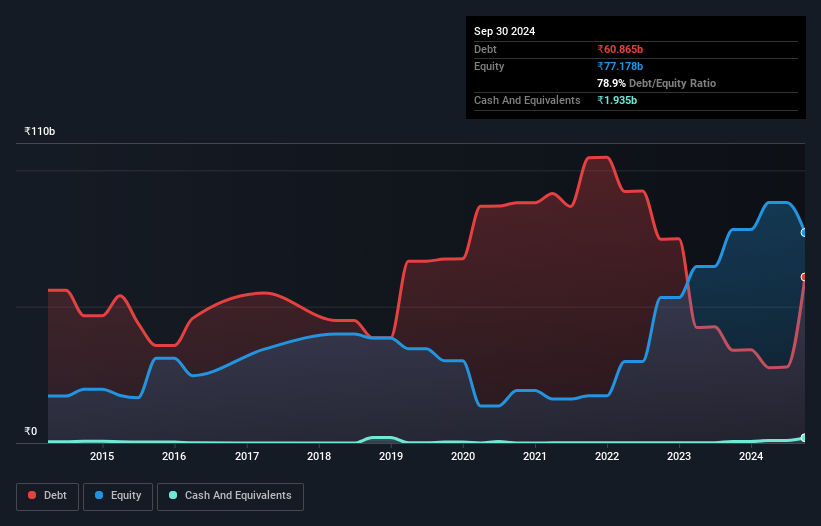
Task: Click the 2023 x-axis label
Action: [x=679, y=456]
